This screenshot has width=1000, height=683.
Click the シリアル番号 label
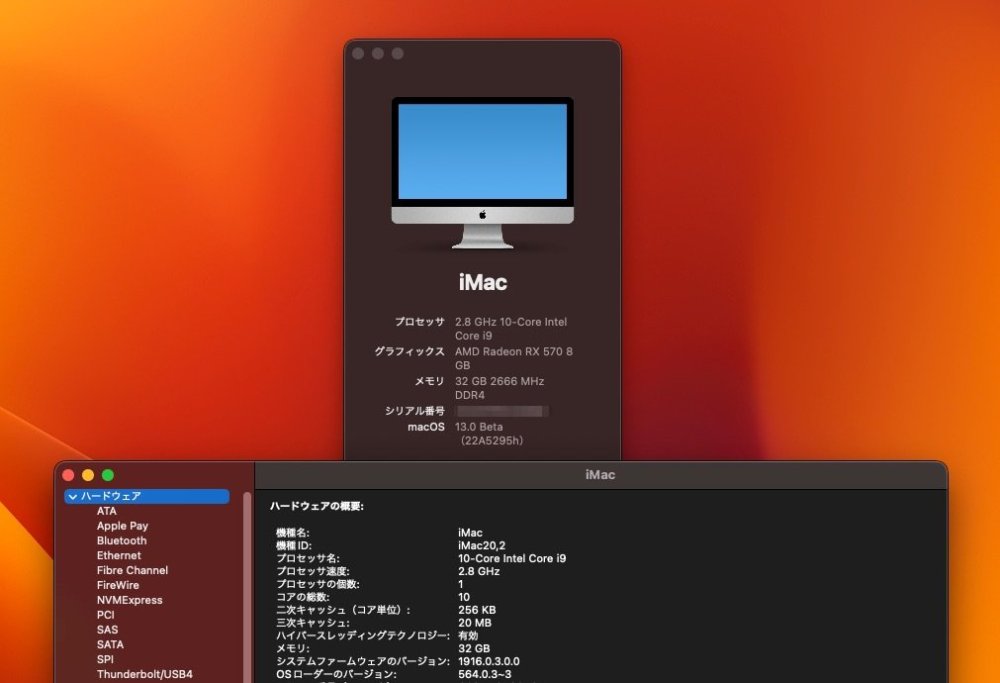415,411
